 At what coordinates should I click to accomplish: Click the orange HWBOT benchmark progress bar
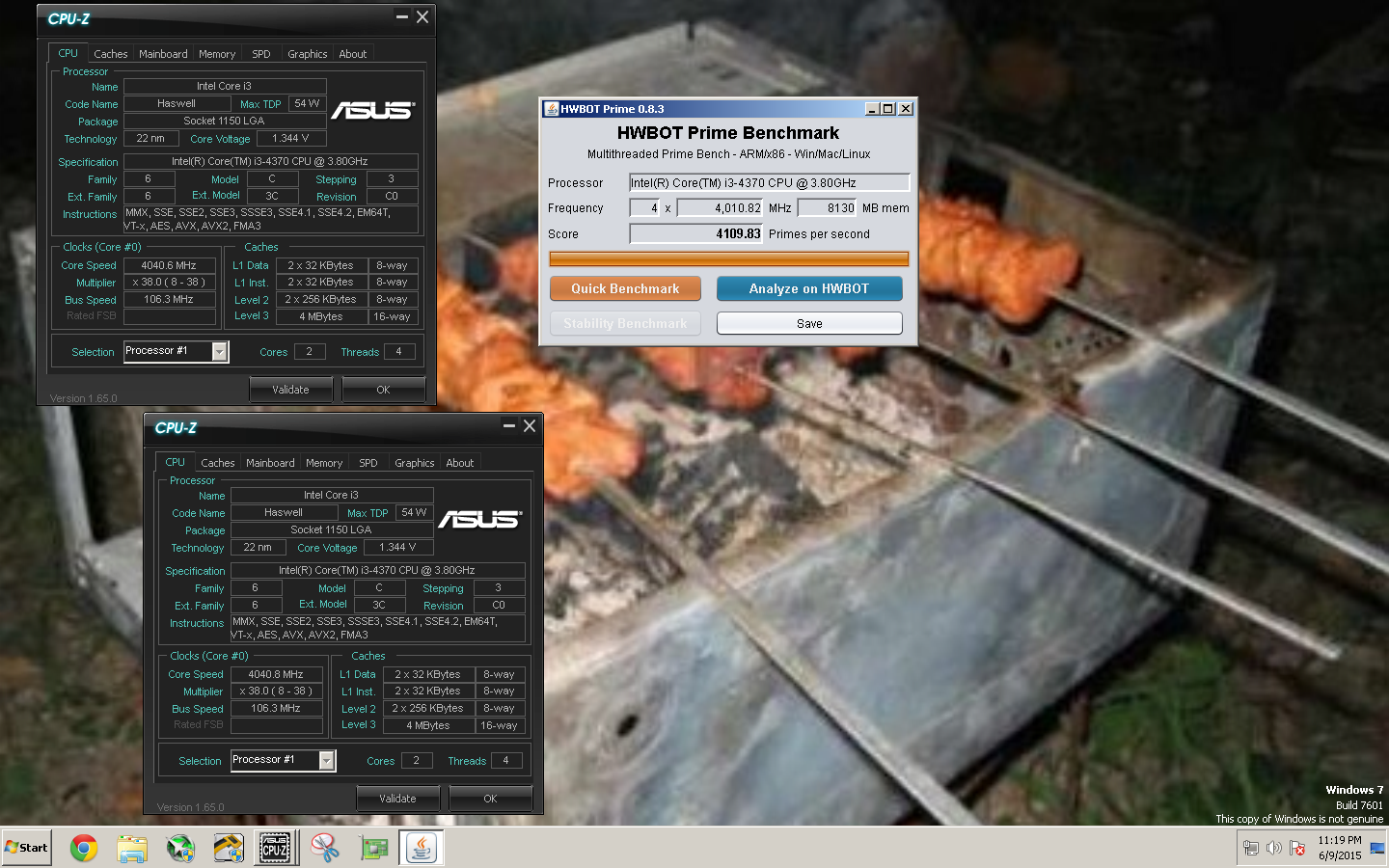[729, 258]
